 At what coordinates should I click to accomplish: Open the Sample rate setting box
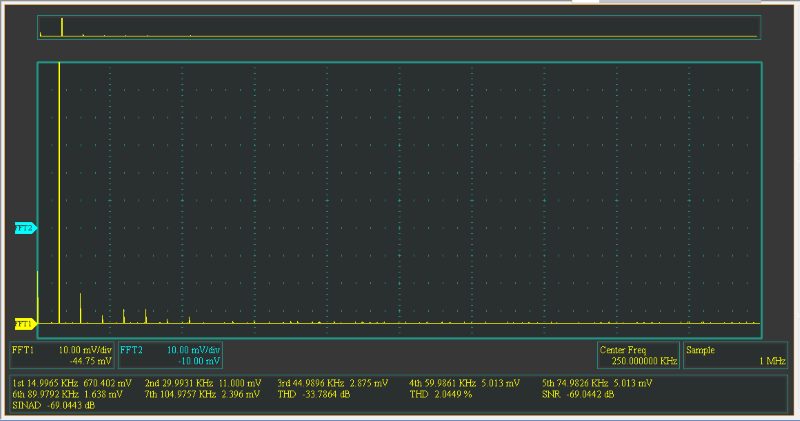click(x=735, y=355)
